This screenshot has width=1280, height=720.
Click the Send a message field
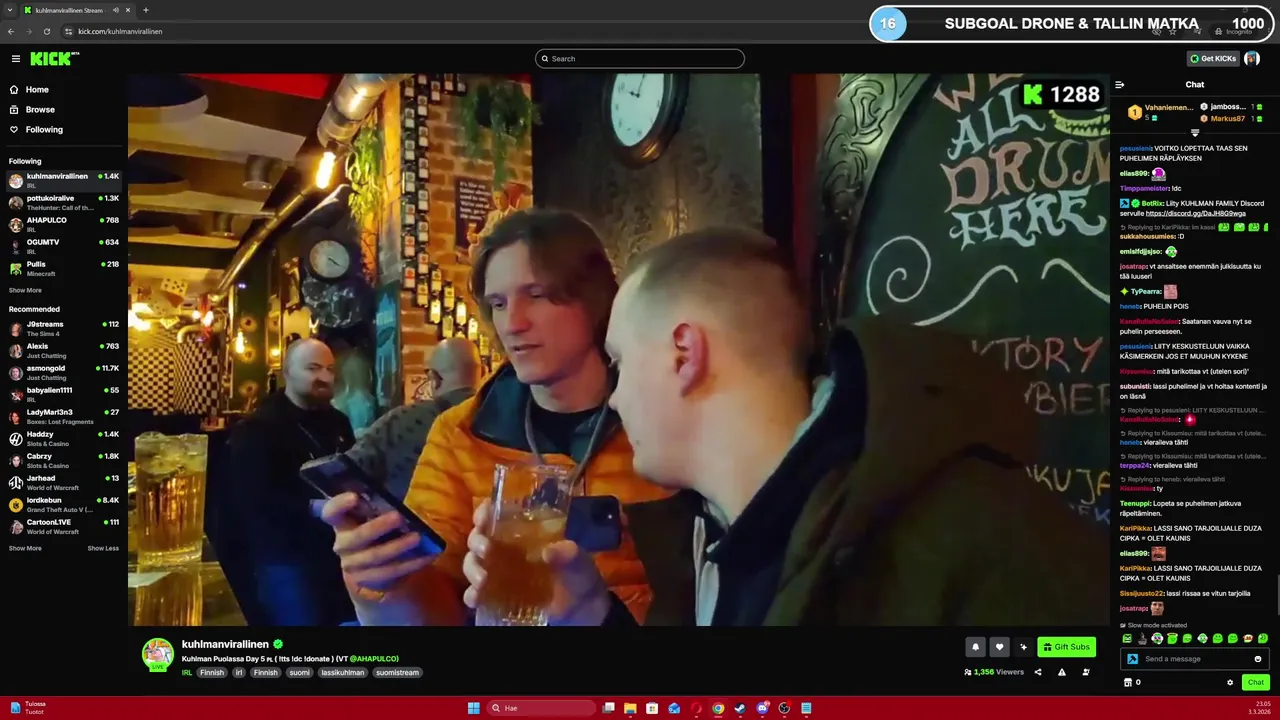[1195, 659]
